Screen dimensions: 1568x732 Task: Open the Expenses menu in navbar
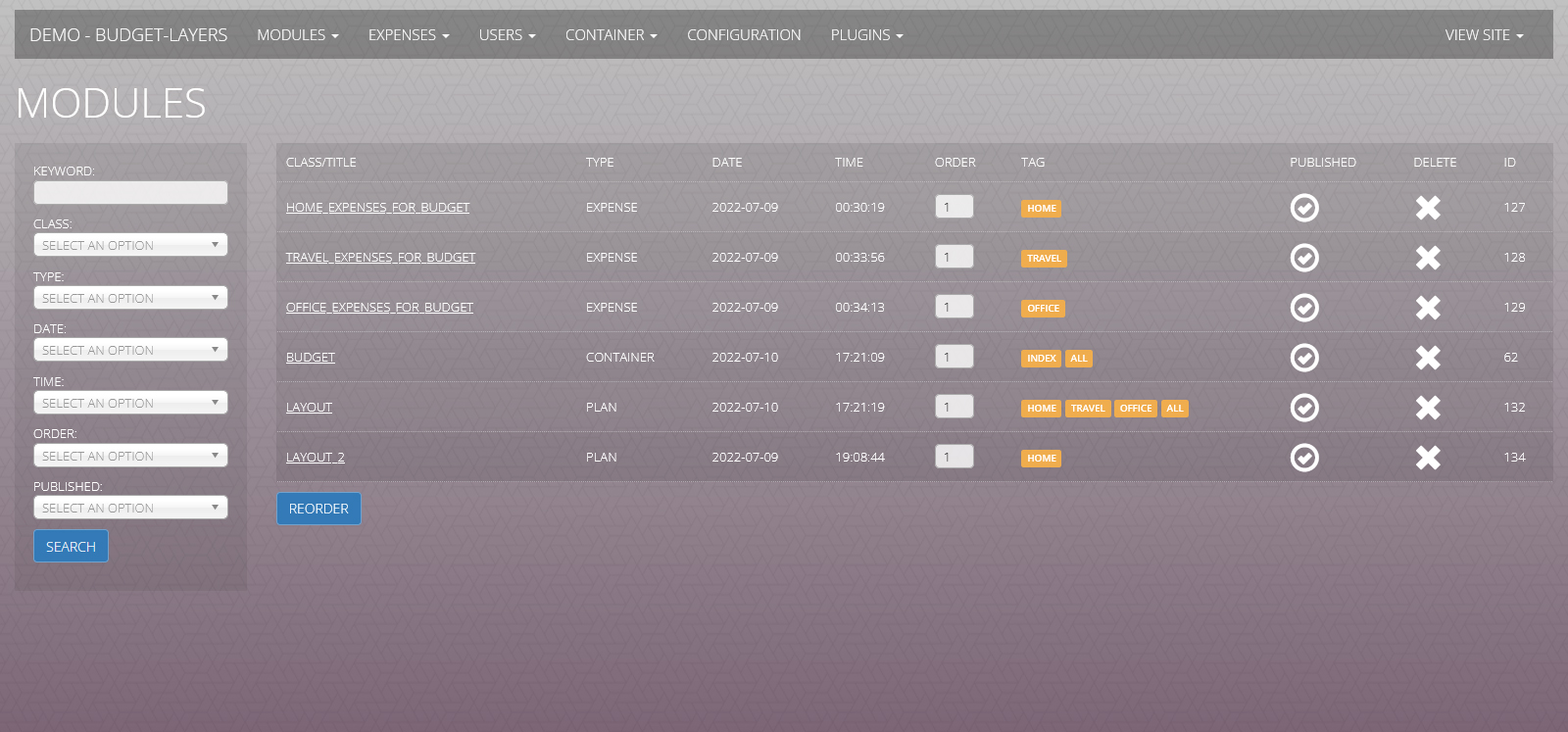coord(408,35)
